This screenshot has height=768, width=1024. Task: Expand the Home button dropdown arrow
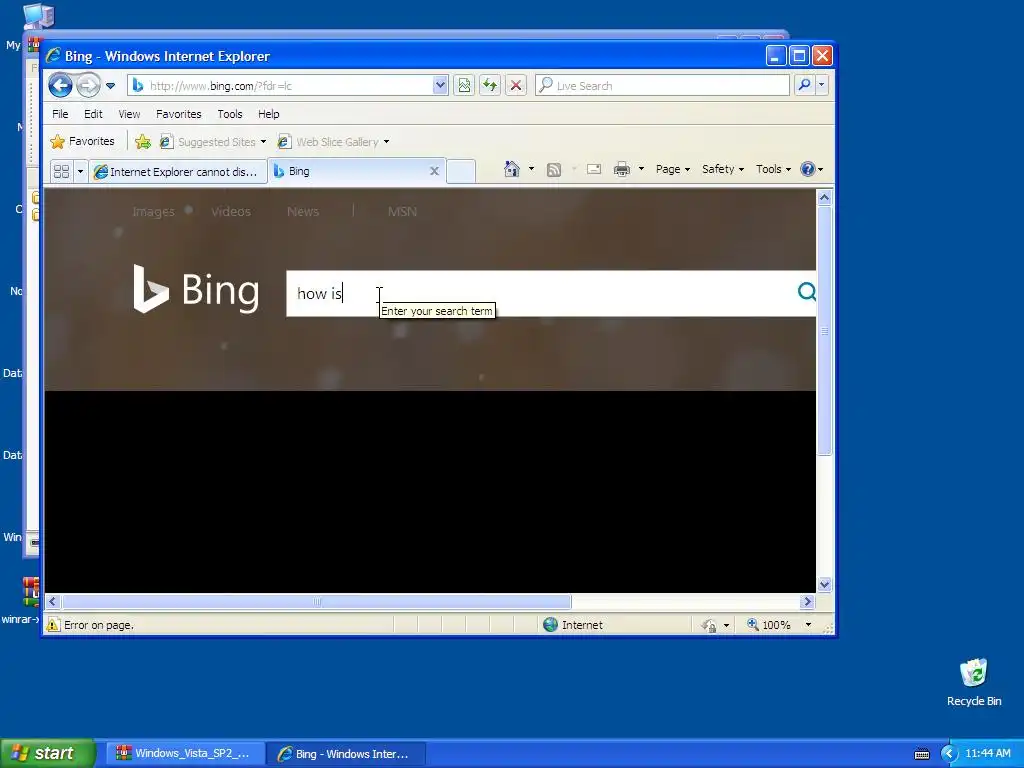(531, 169)
